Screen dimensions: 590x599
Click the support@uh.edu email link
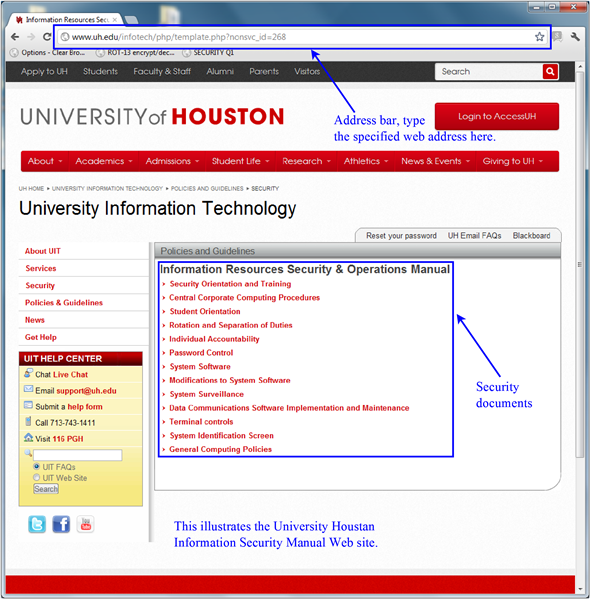click(x=86, y=390)
